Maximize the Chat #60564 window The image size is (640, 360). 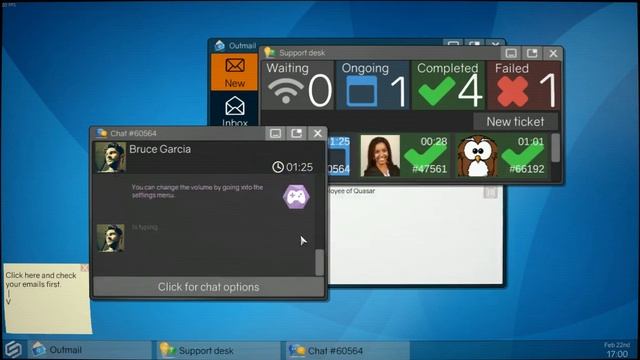point(296,133)
